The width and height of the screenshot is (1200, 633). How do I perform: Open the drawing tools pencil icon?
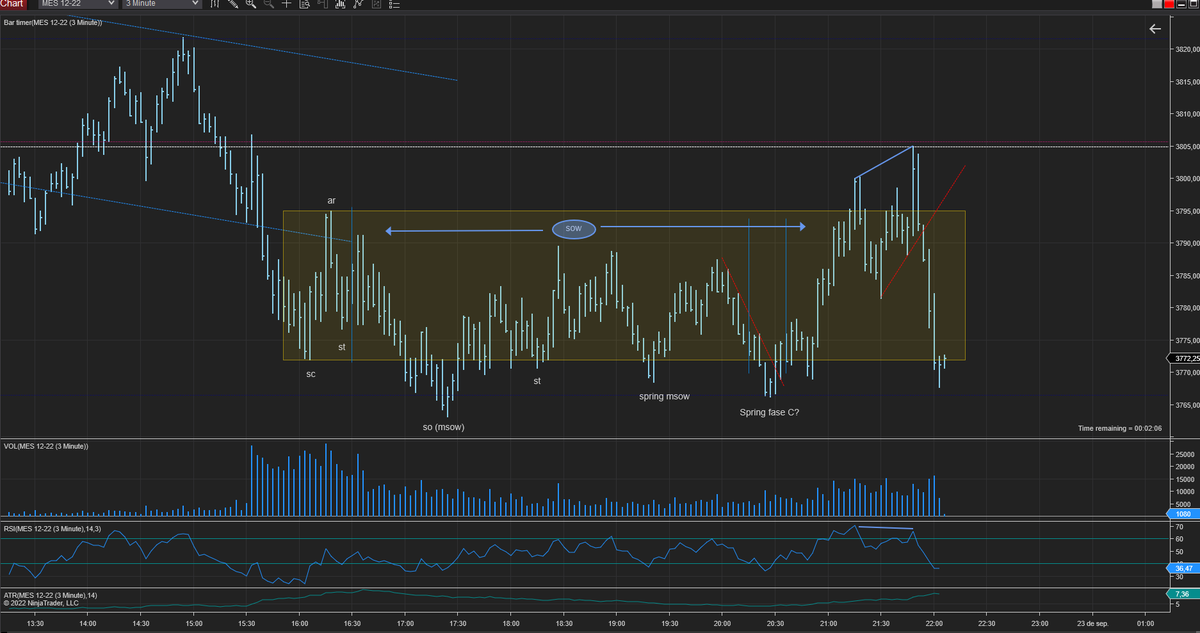tap(233, 4)
